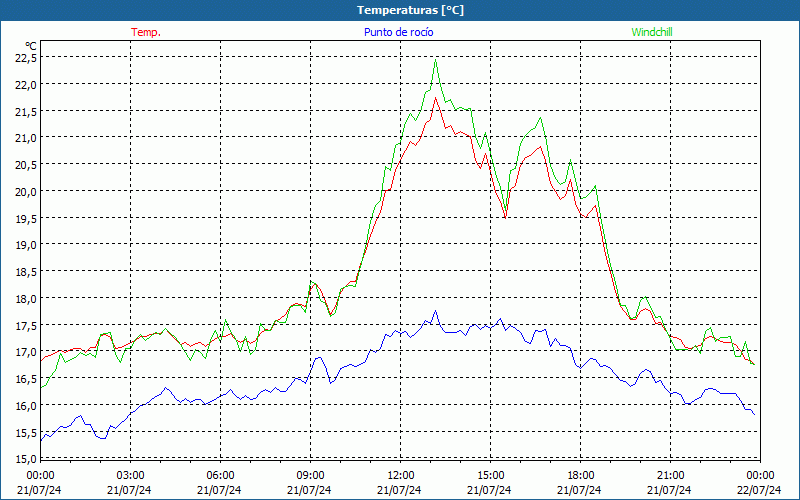Click the 20,0 y-axis value

(26, 192)
